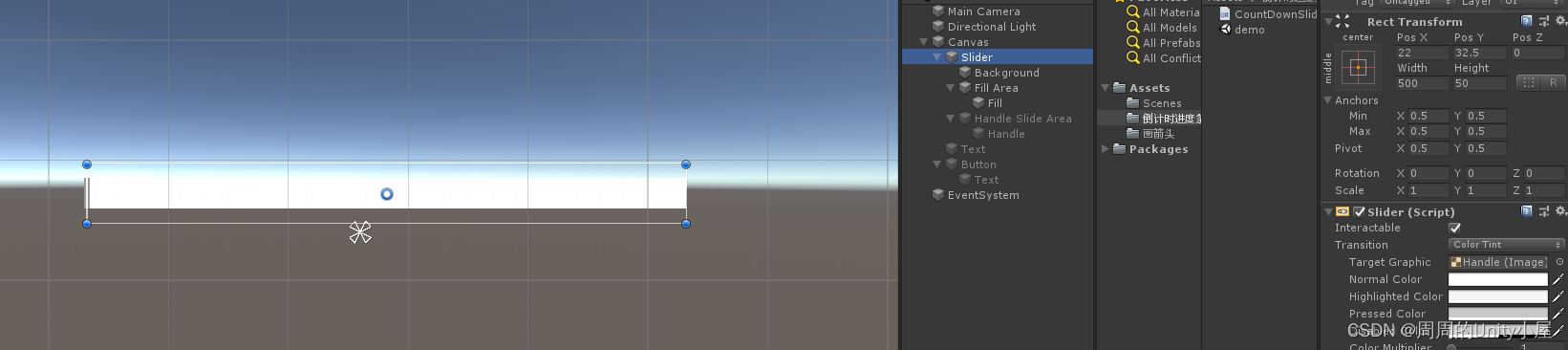Image resolution: width=1568 pixels, height=350 pixels.
Task: Click the Background object cube icon
Action: pyautogui.click(x=965, y=73)
